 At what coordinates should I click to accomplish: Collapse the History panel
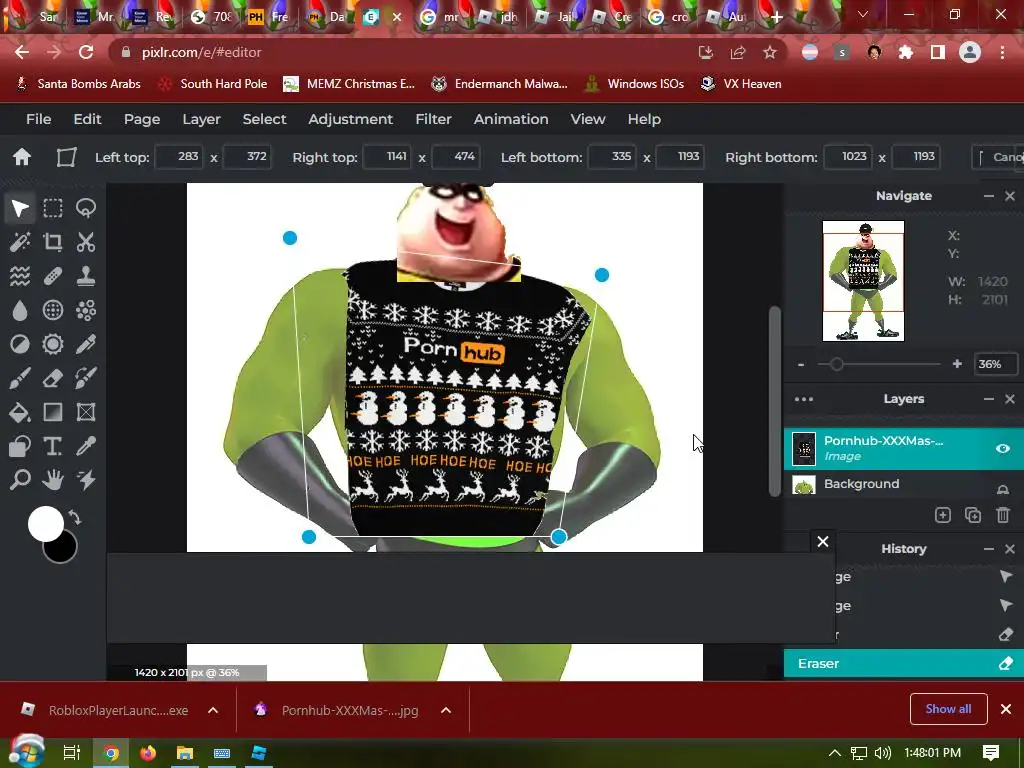click(x=989, y=549)
